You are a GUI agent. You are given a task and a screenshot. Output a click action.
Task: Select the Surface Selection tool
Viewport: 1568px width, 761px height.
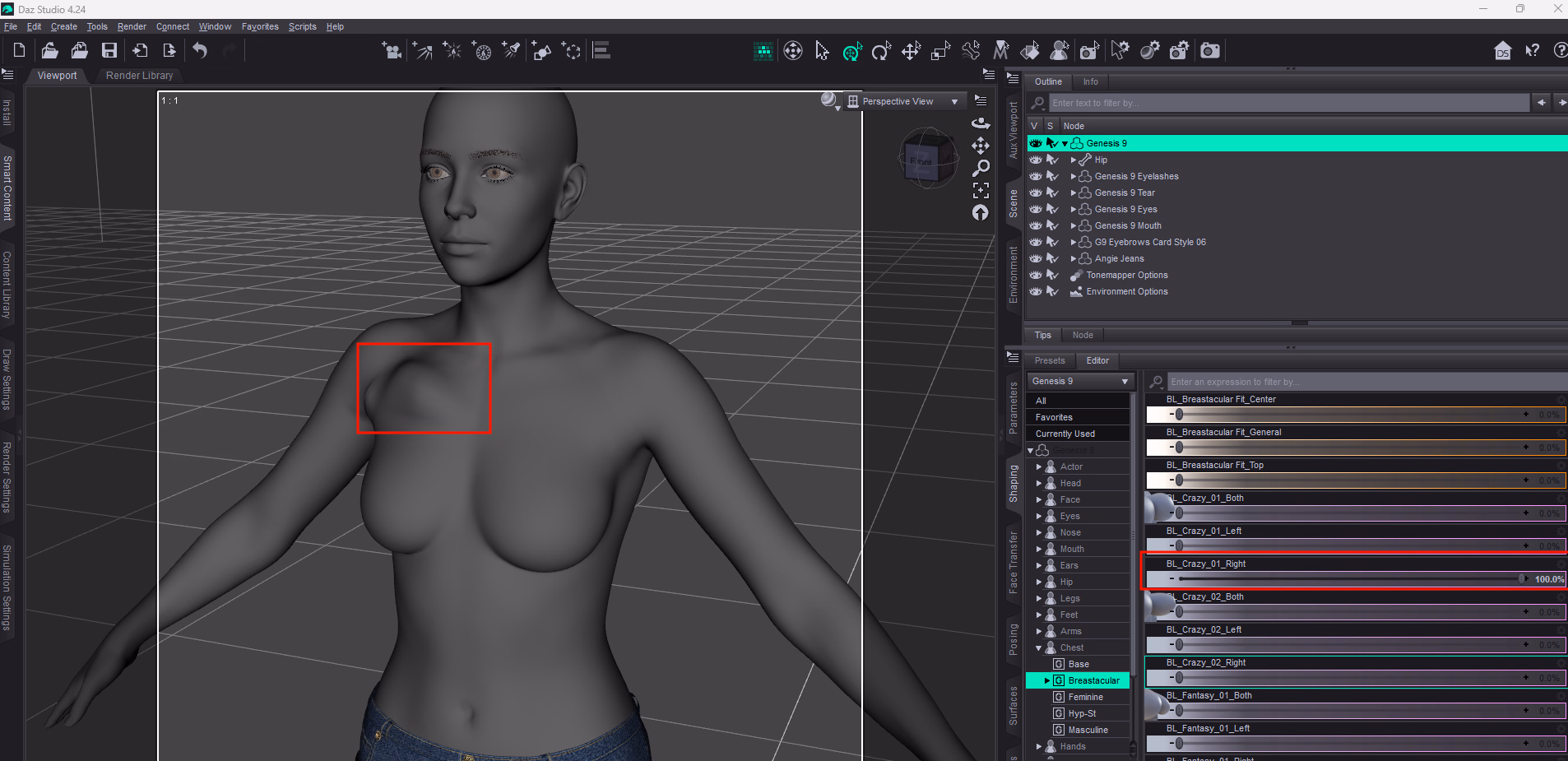(1030, 51)
